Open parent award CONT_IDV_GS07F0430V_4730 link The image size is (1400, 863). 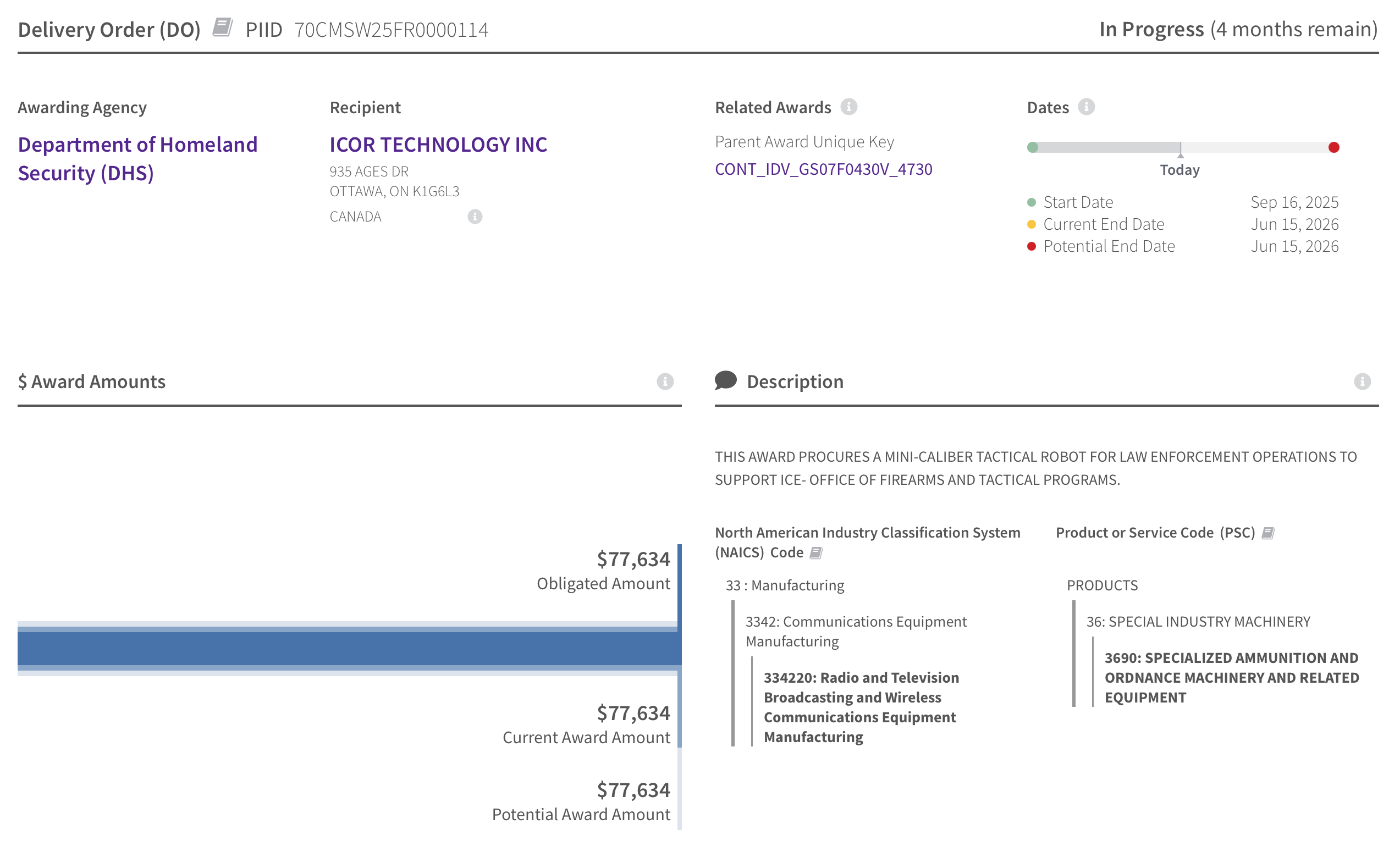point(823,169)
